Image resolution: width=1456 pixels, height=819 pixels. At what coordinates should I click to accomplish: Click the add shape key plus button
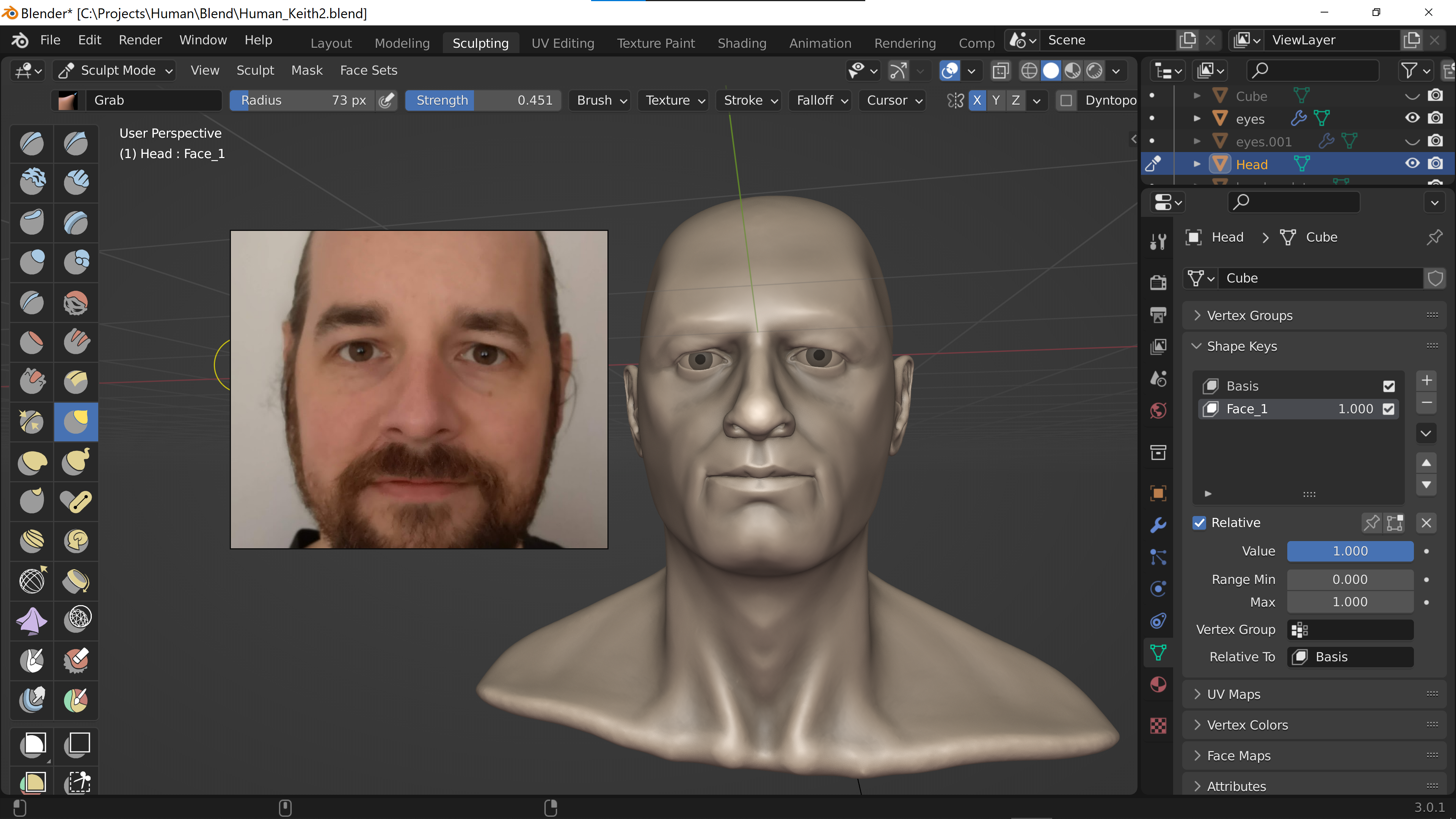click(1426, 380)
